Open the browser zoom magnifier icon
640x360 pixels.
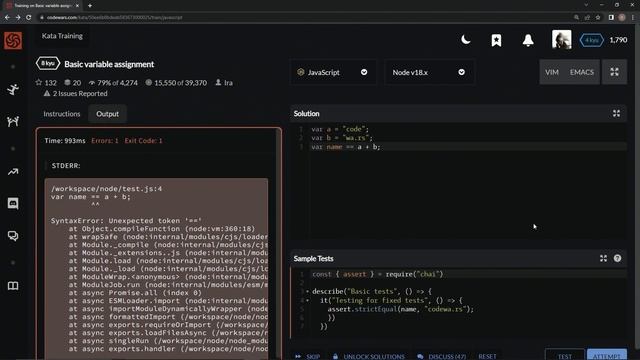click(x=576, y=18)
